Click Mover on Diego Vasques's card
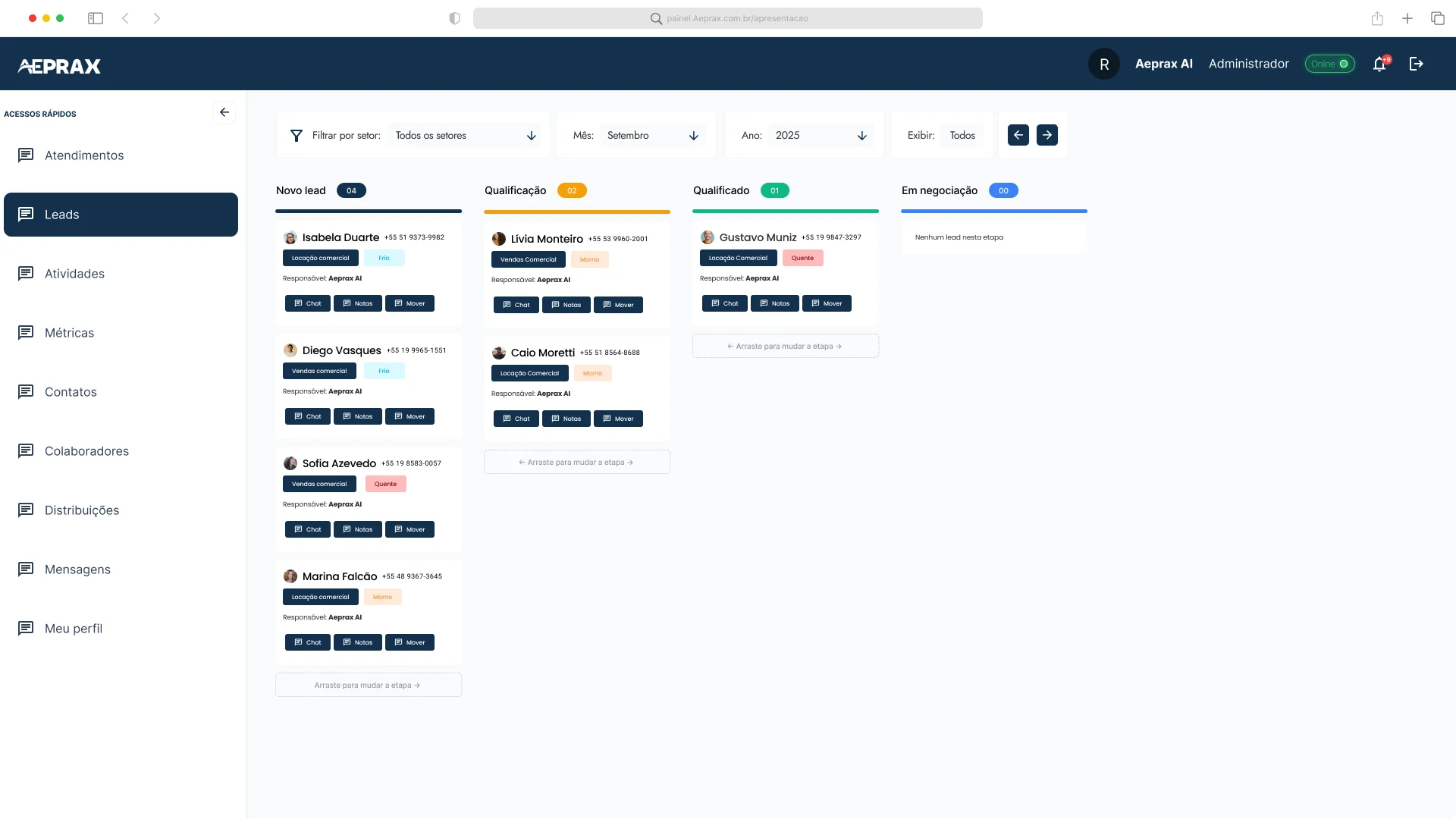The image size is (1456, 819). tap(409, 416)
